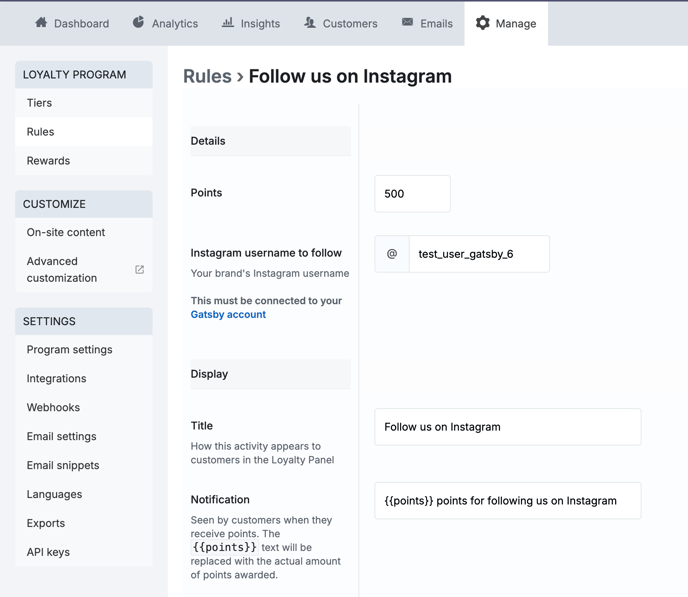Open Email settings in sidebar
This screenshot has width=688, height=597.
pyautogui.click(x=84, y=436)
